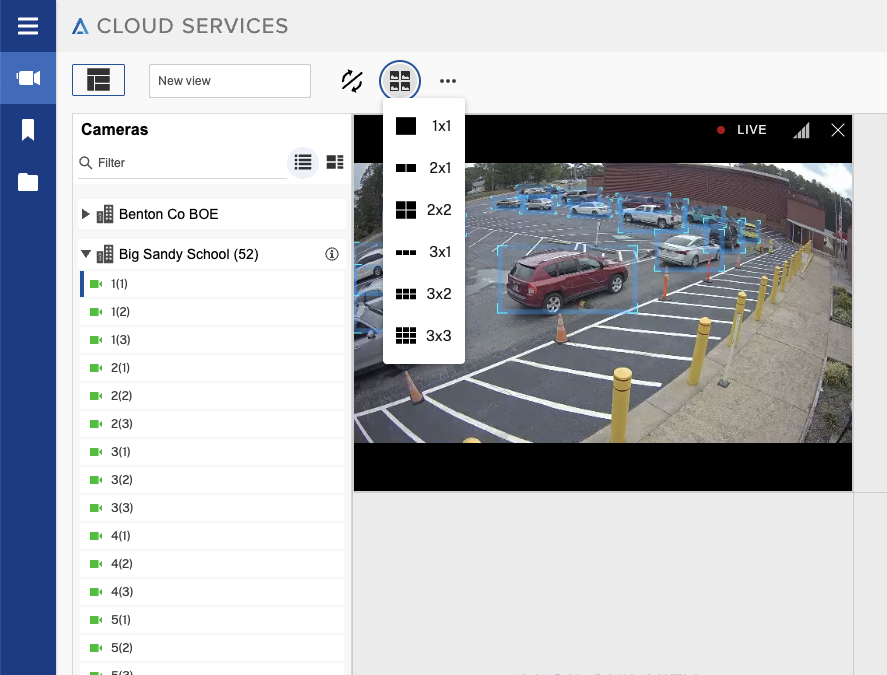The image size is (887, 675).
Task: Switch camera list to list view
Action: coord(303,162)
